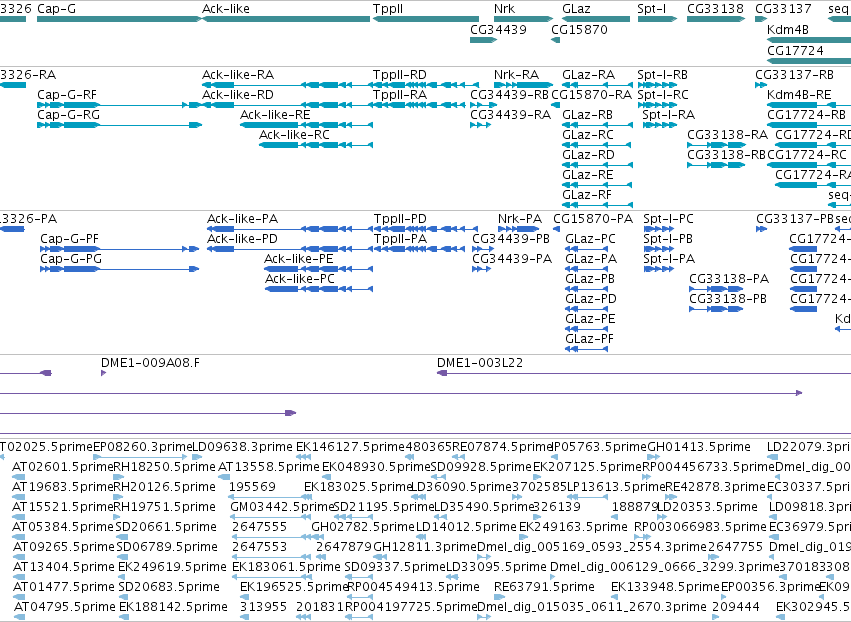
Task: Select transcript GLaz-RD
Action: 589,155
